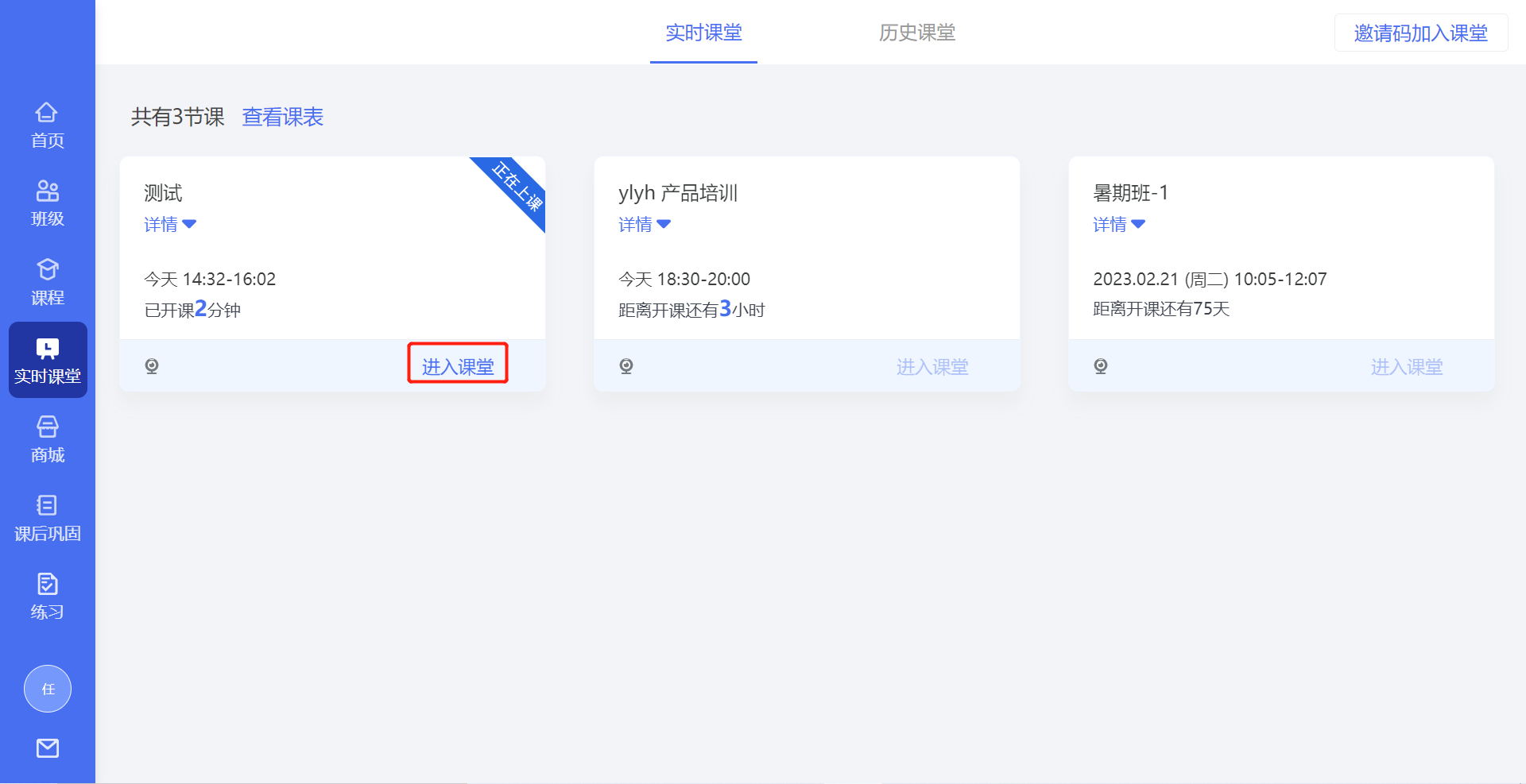This screenshot has width=1526, height=784.
Task: Open the 课程 courses icon
Action: (47, 280)
